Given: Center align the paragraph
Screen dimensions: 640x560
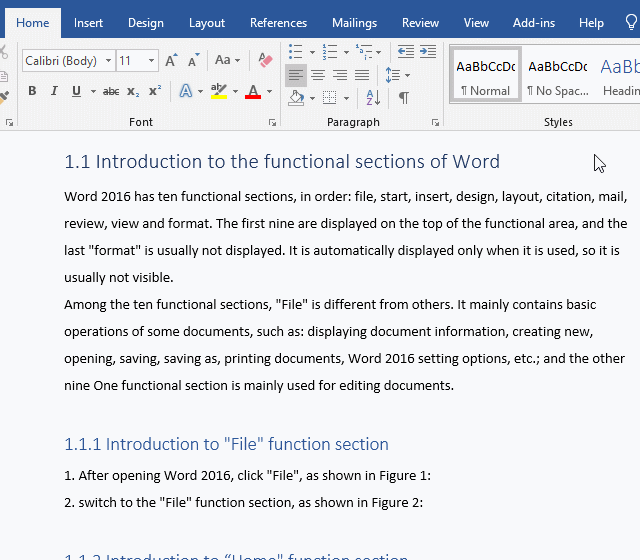Looking at the screenshot, I should coord(318,75).
